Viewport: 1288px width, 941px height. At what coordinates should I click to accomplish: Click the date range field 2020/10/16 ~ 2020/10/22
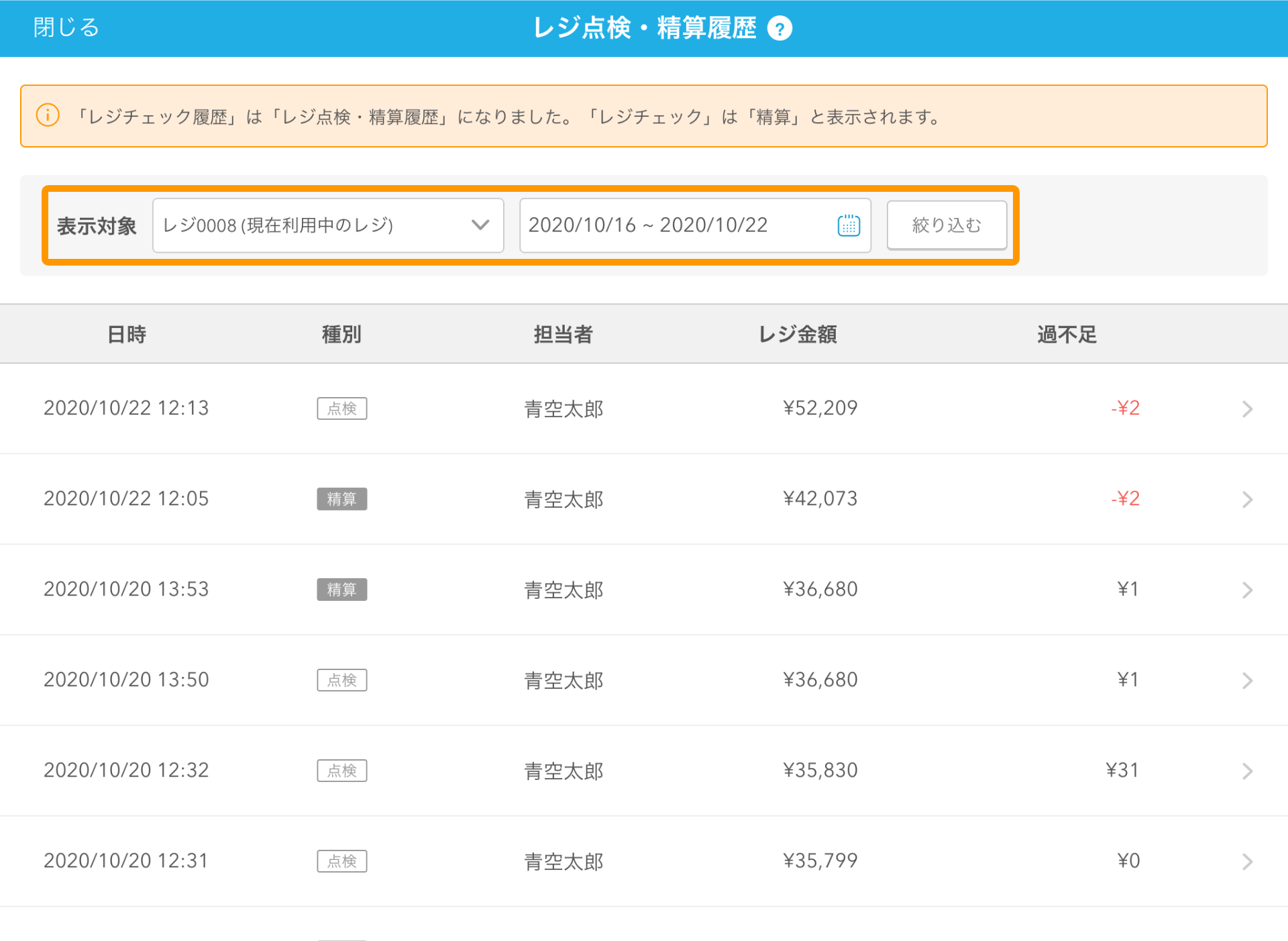tap(695, 225)
